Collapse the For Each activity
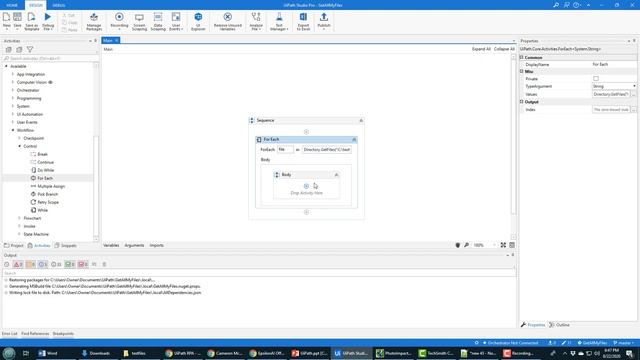 tap(354, 140)
